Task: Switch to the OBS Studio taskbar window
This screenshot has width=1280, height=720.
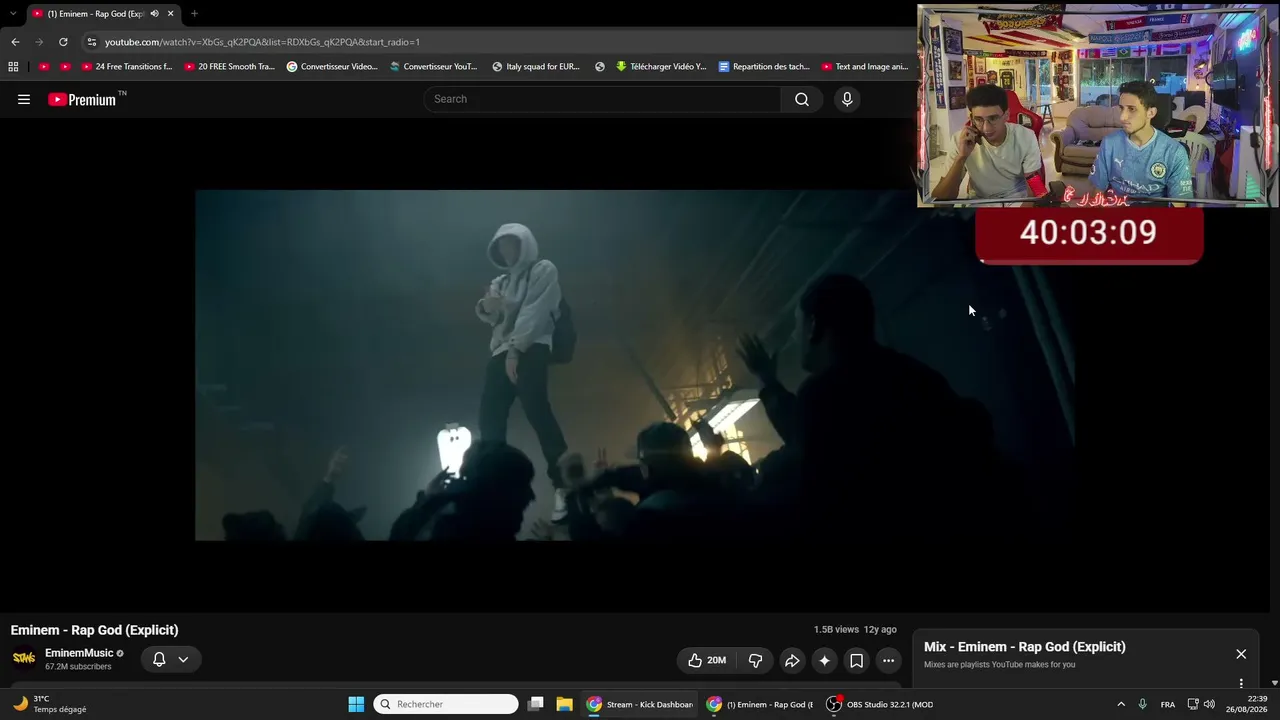Action: pos(880,704)
